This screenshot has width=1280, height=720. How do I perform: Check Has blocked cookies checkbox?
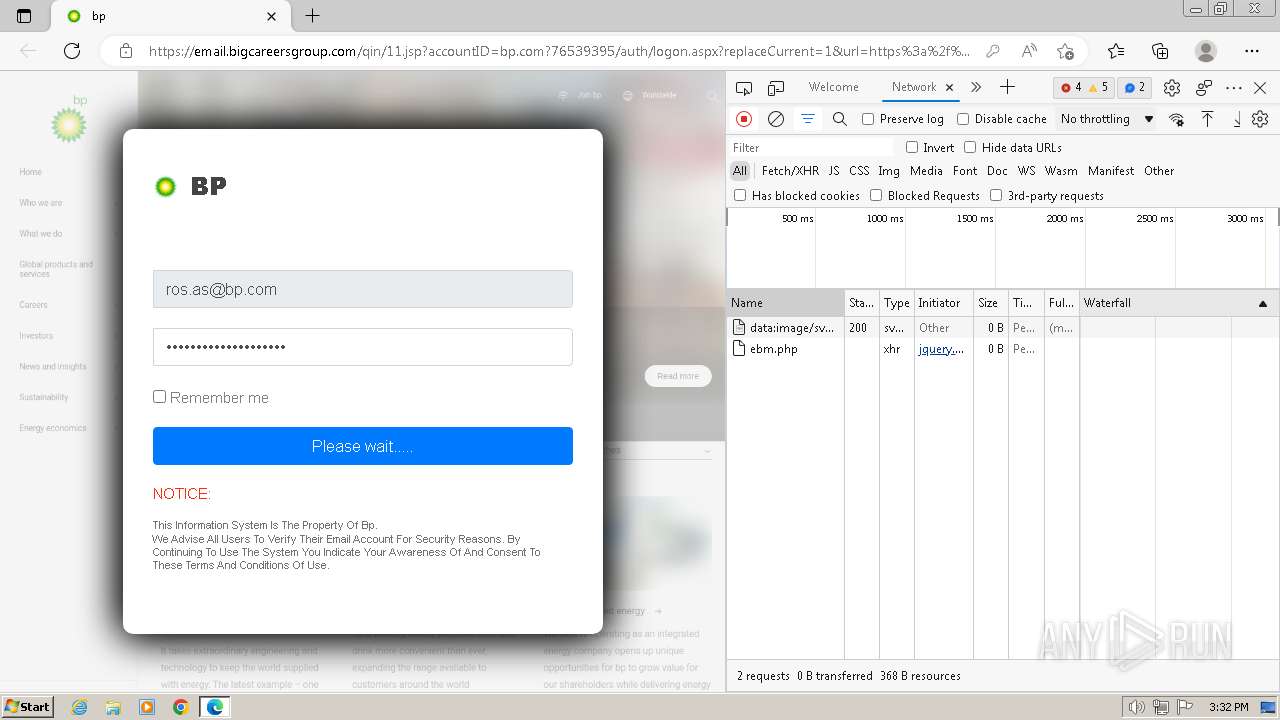740,195
